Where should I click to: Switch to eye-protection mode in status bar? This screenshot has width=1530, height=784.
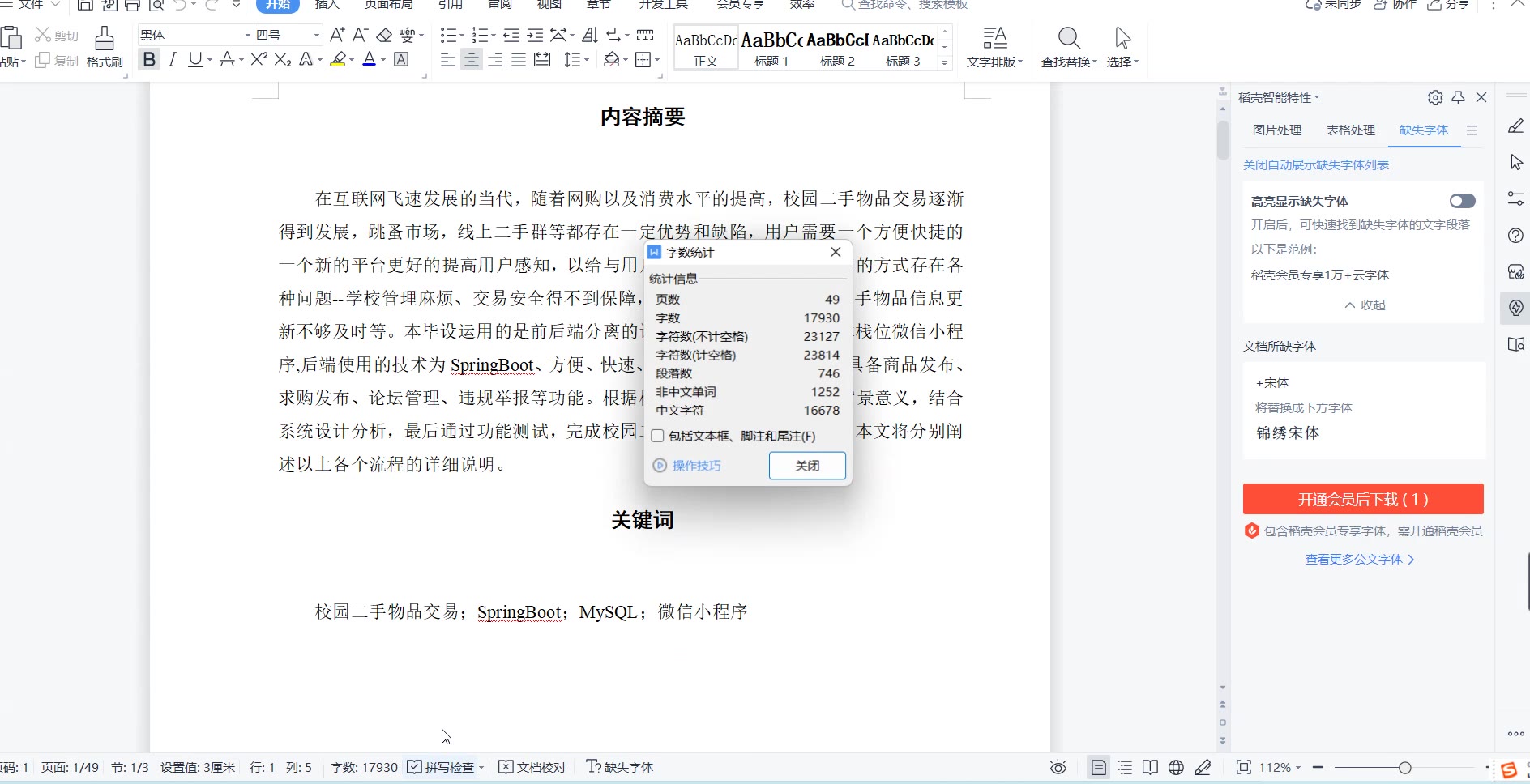pos(1058,767)
